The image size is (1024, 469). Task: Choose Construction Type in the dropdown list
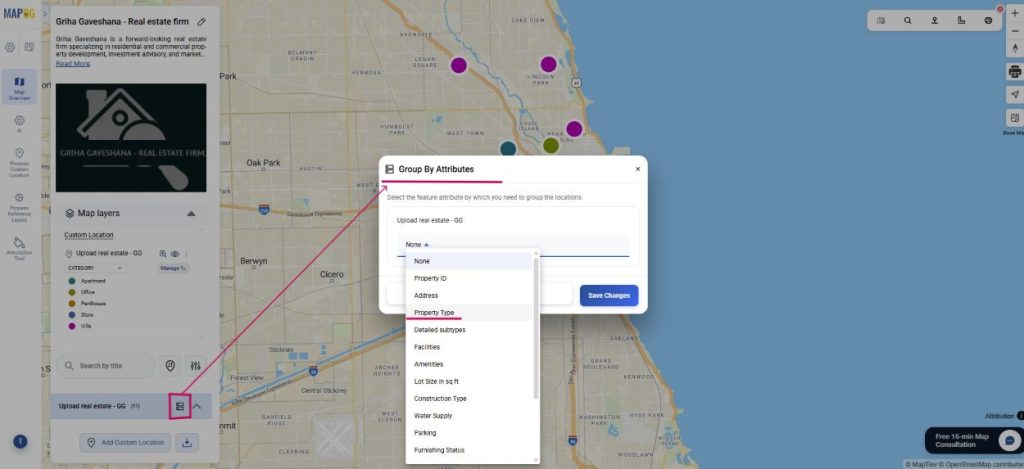tap(440, 399)
